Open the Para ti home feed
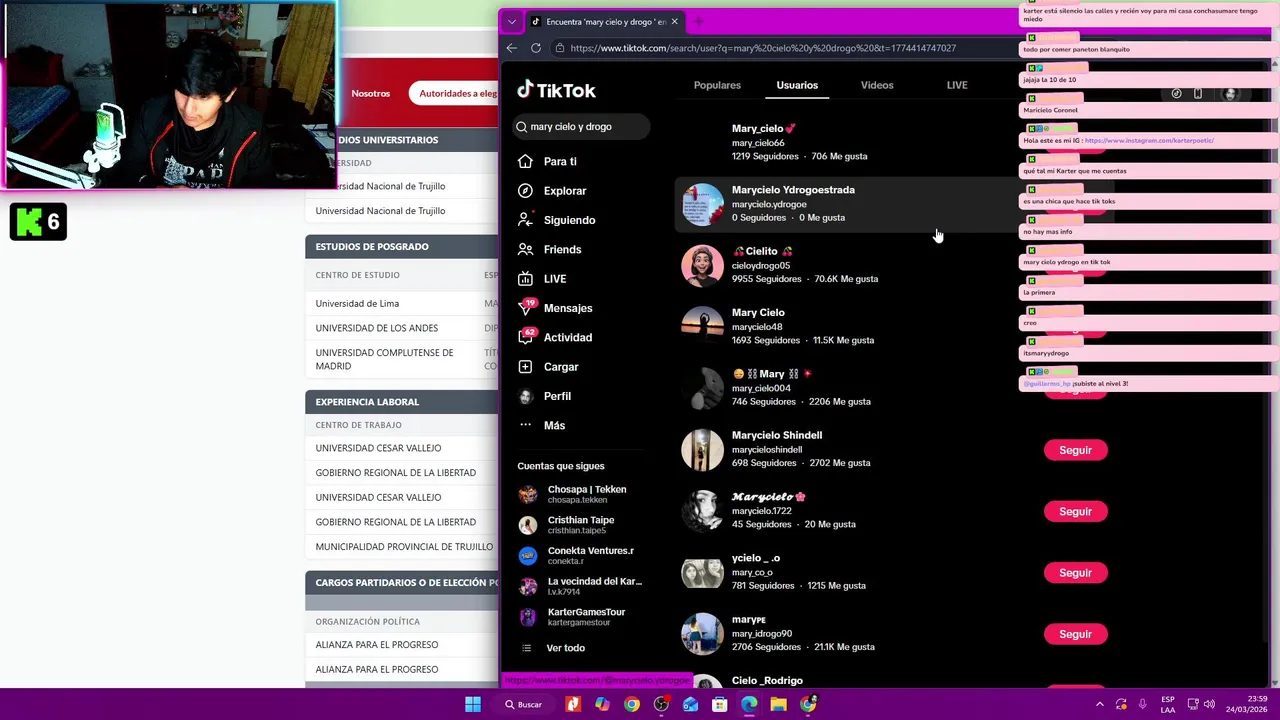The width and height of the screenshot is (1280, 720). click(x=547, y=161)
